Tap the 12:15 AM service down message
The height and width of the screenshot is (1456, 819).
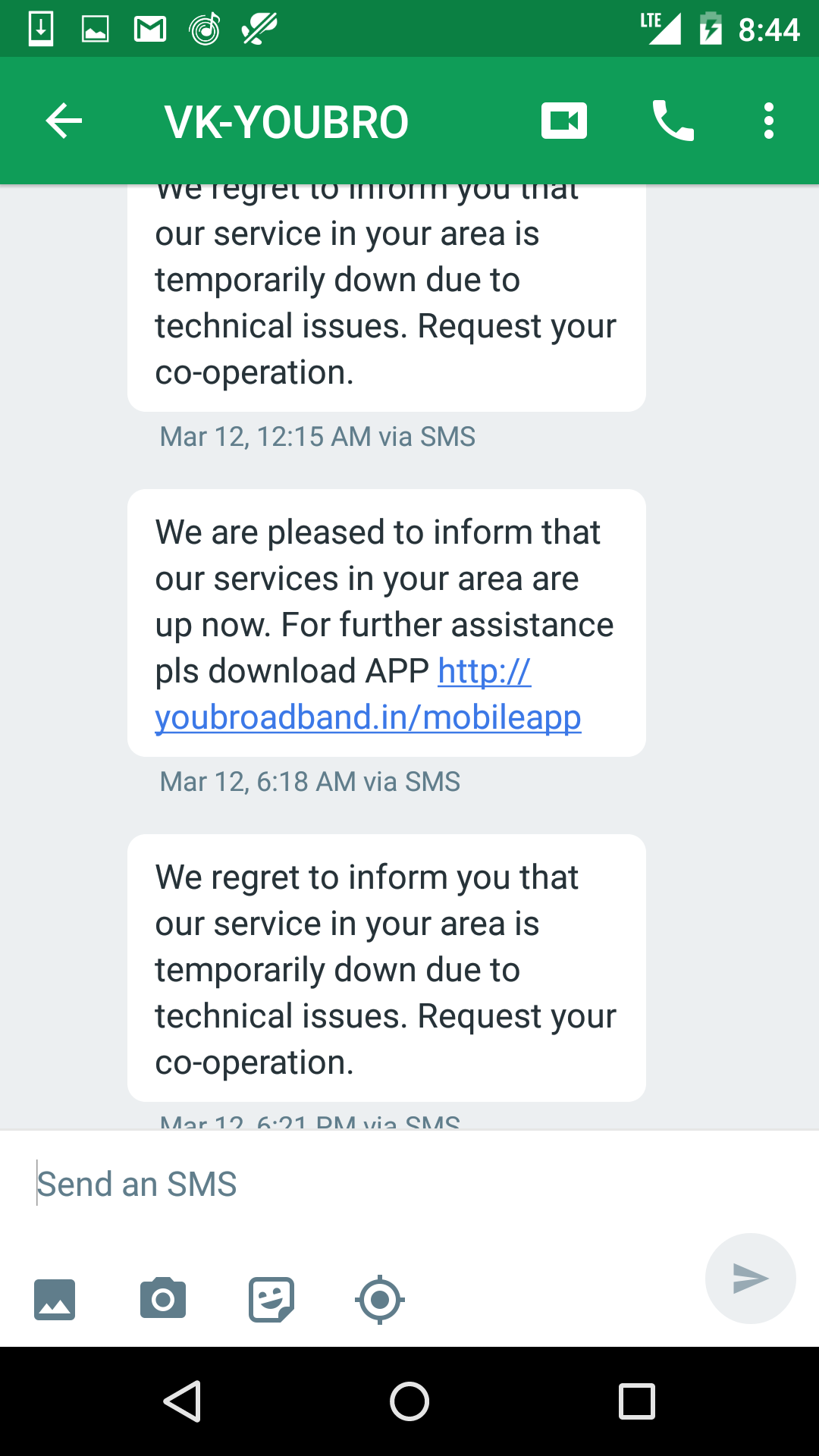(386, 303)
